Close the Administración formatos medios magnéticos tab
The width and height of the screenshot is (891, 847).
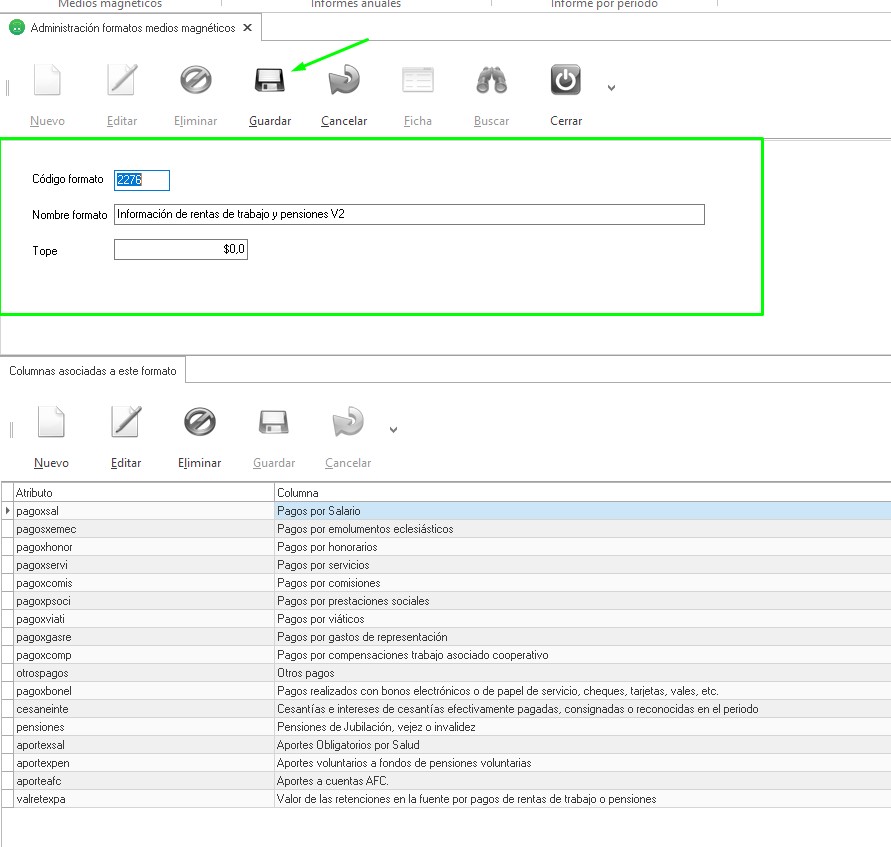[x=248, y=28]
